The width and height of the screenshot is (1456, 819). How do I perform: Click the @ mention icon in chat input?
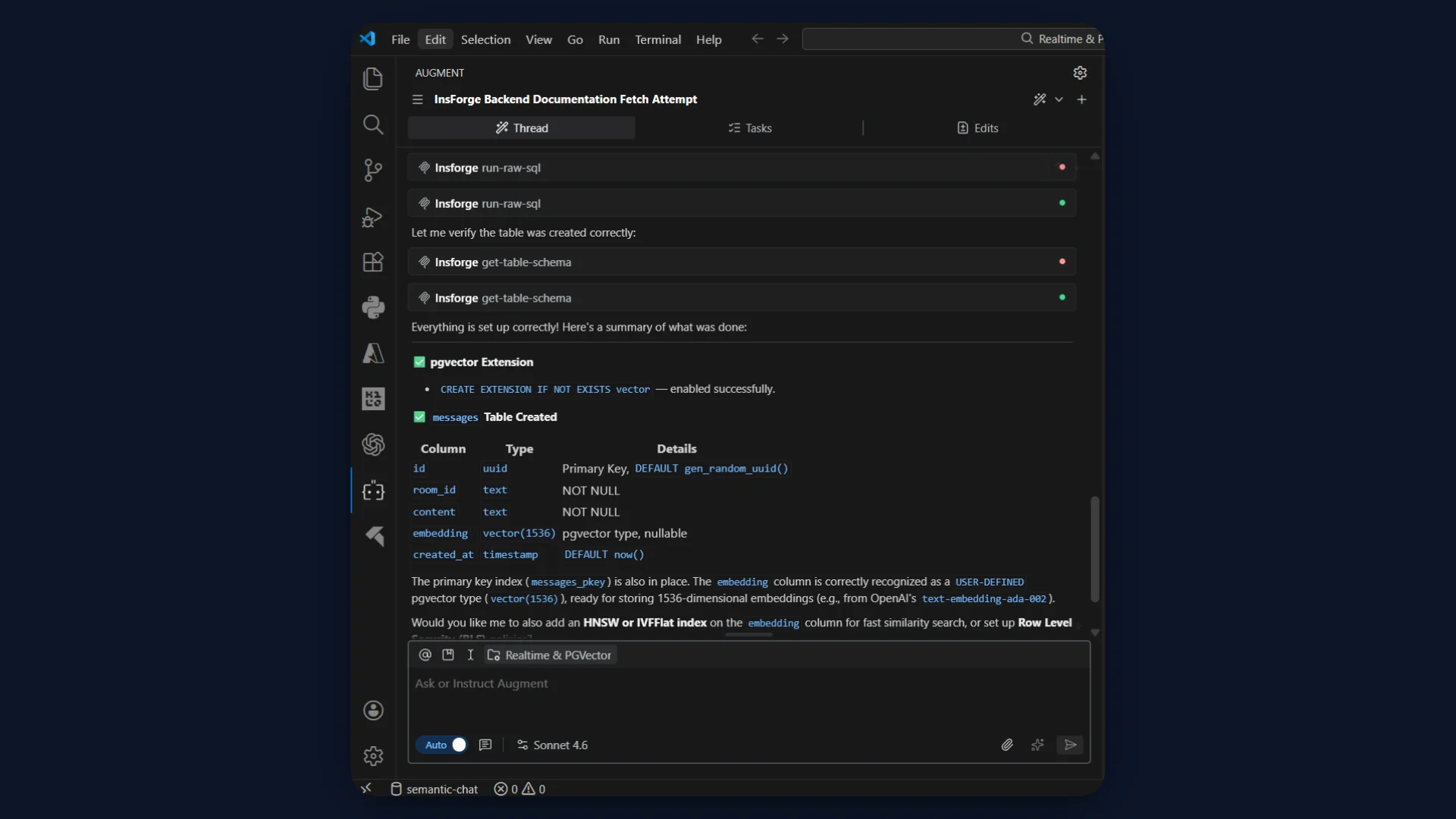pyautogui.click(x=425, y=655)
